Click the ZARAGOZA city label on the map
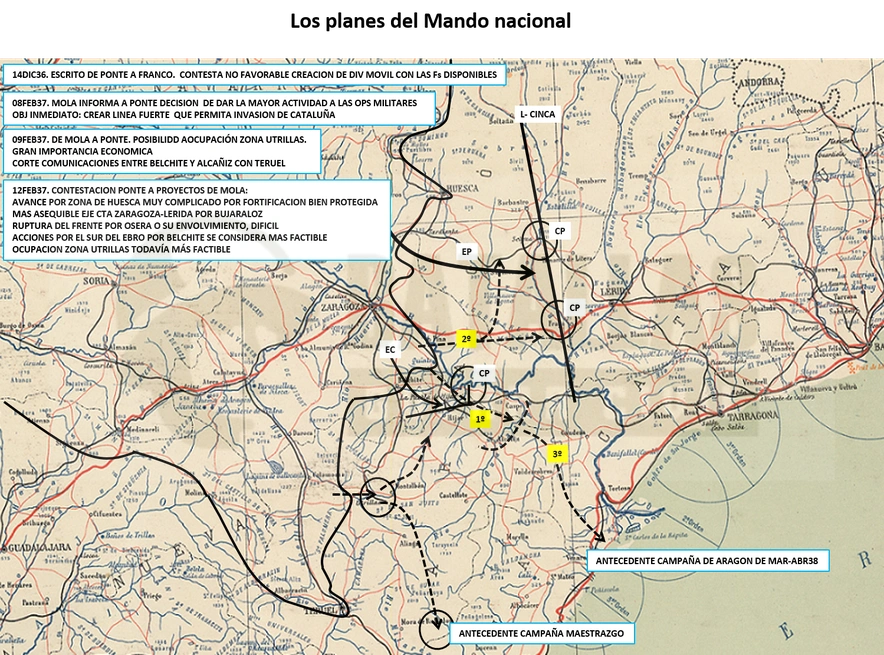 pyautogui.click(x=341, y=307)
